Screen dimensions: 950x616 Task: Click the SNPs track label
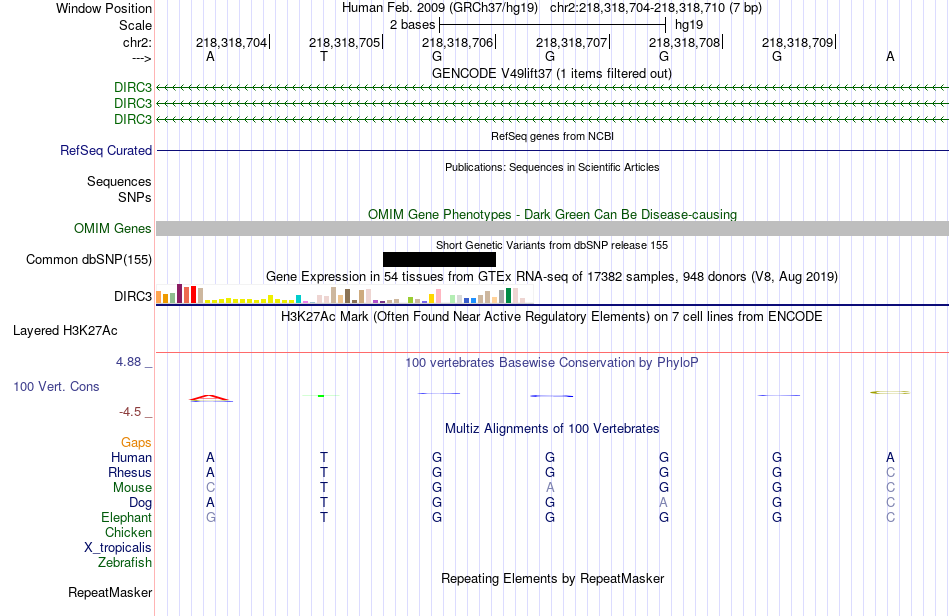(135, 197)
